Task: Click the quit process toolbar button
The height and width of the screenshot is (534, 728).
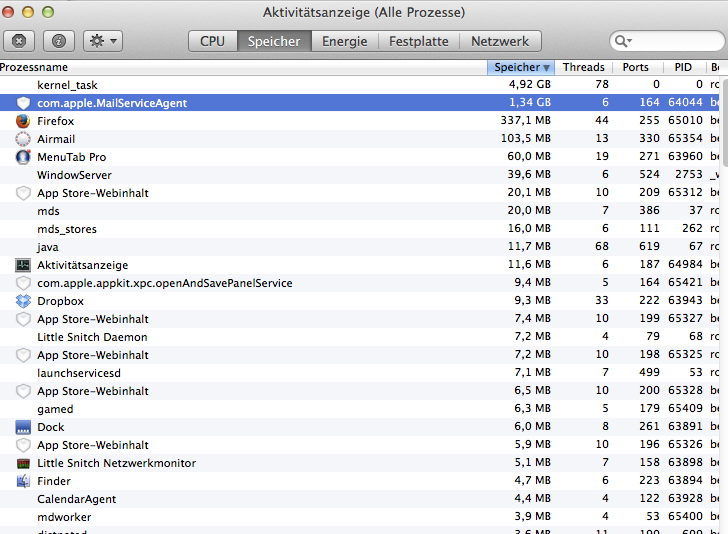Action: (19, 41)
